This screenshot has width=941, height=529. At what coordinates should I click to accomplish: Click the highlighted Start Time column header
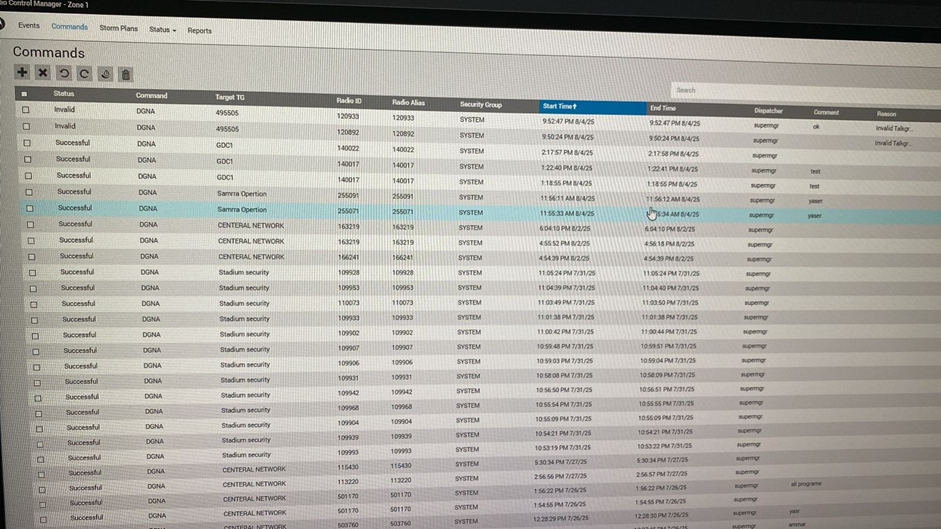592,107
